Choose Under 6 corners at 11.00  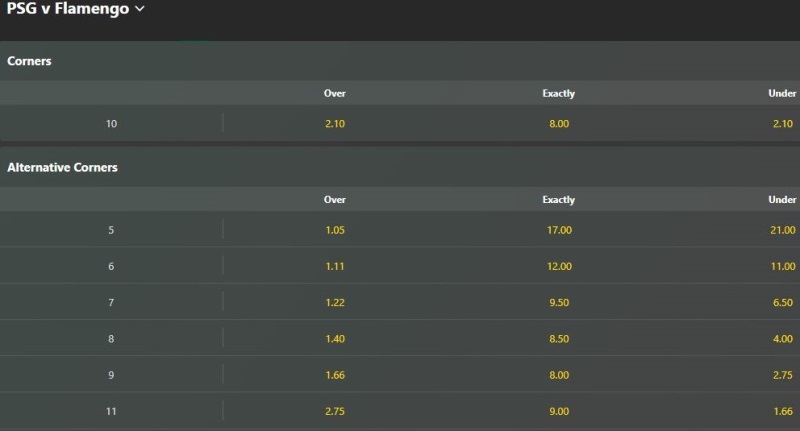780,266
